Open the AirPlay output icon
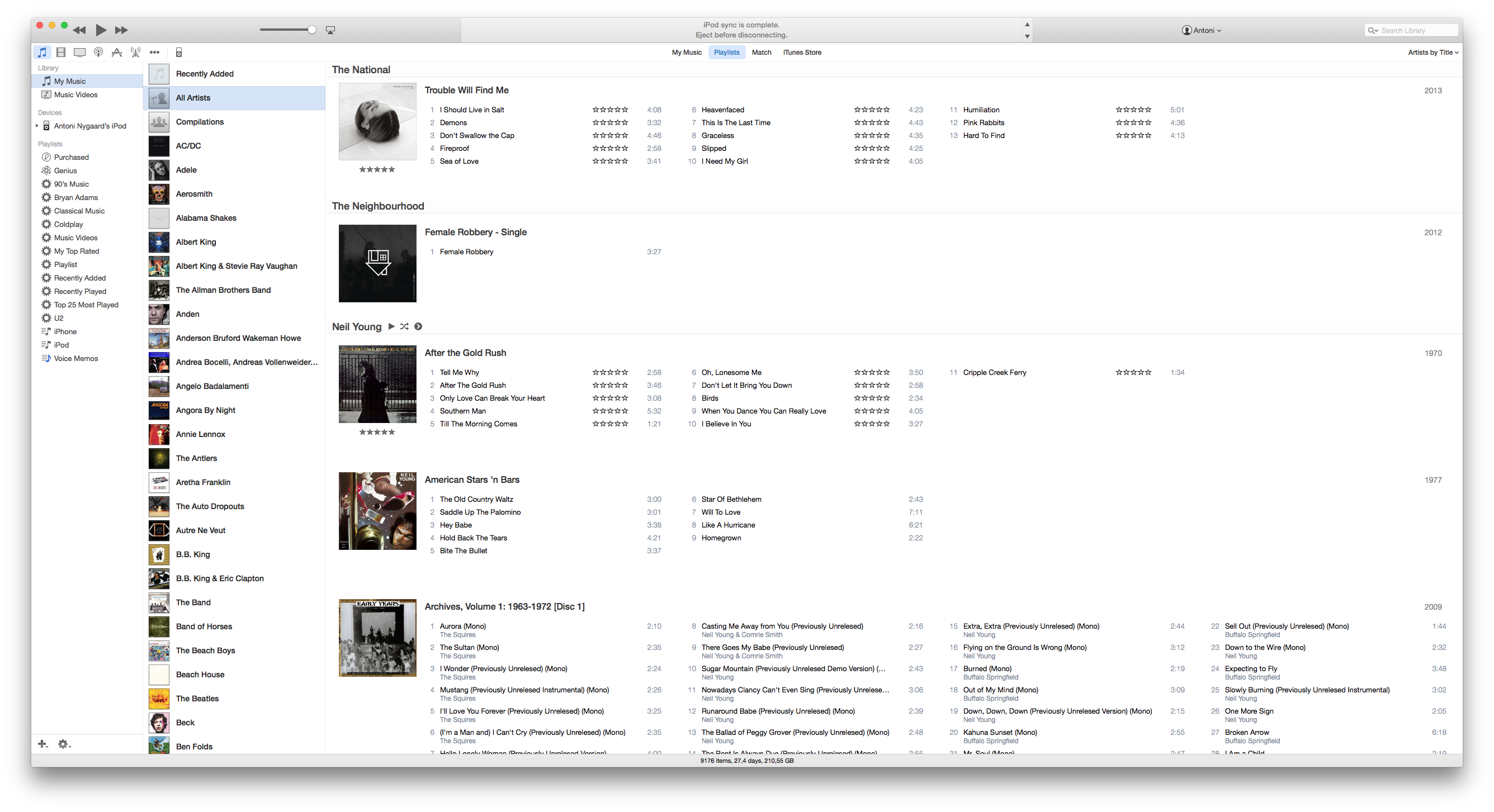1494x812 pixels. click(330, 30)
